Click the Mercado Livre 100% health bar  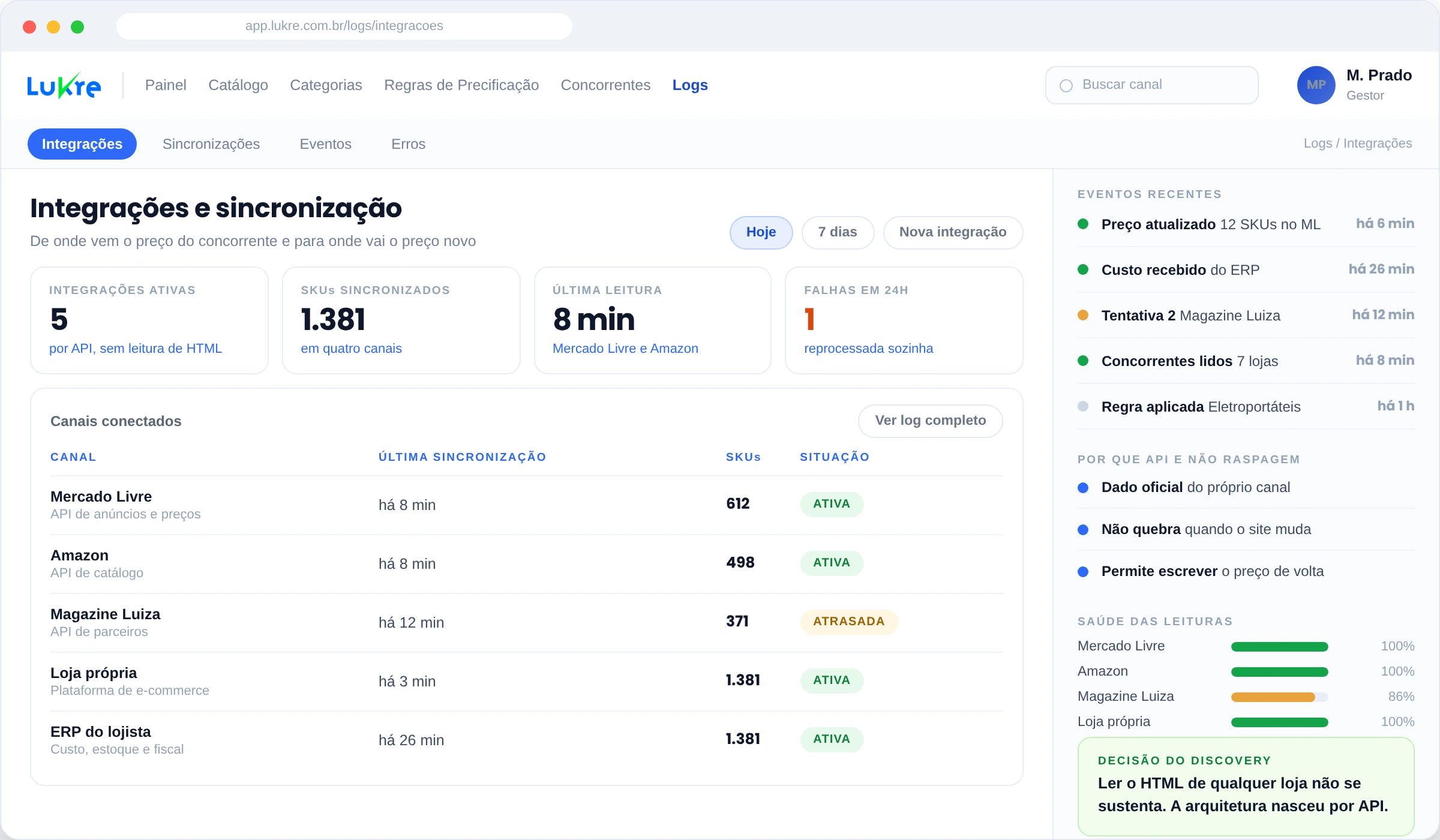click(x=1279, y=647)
